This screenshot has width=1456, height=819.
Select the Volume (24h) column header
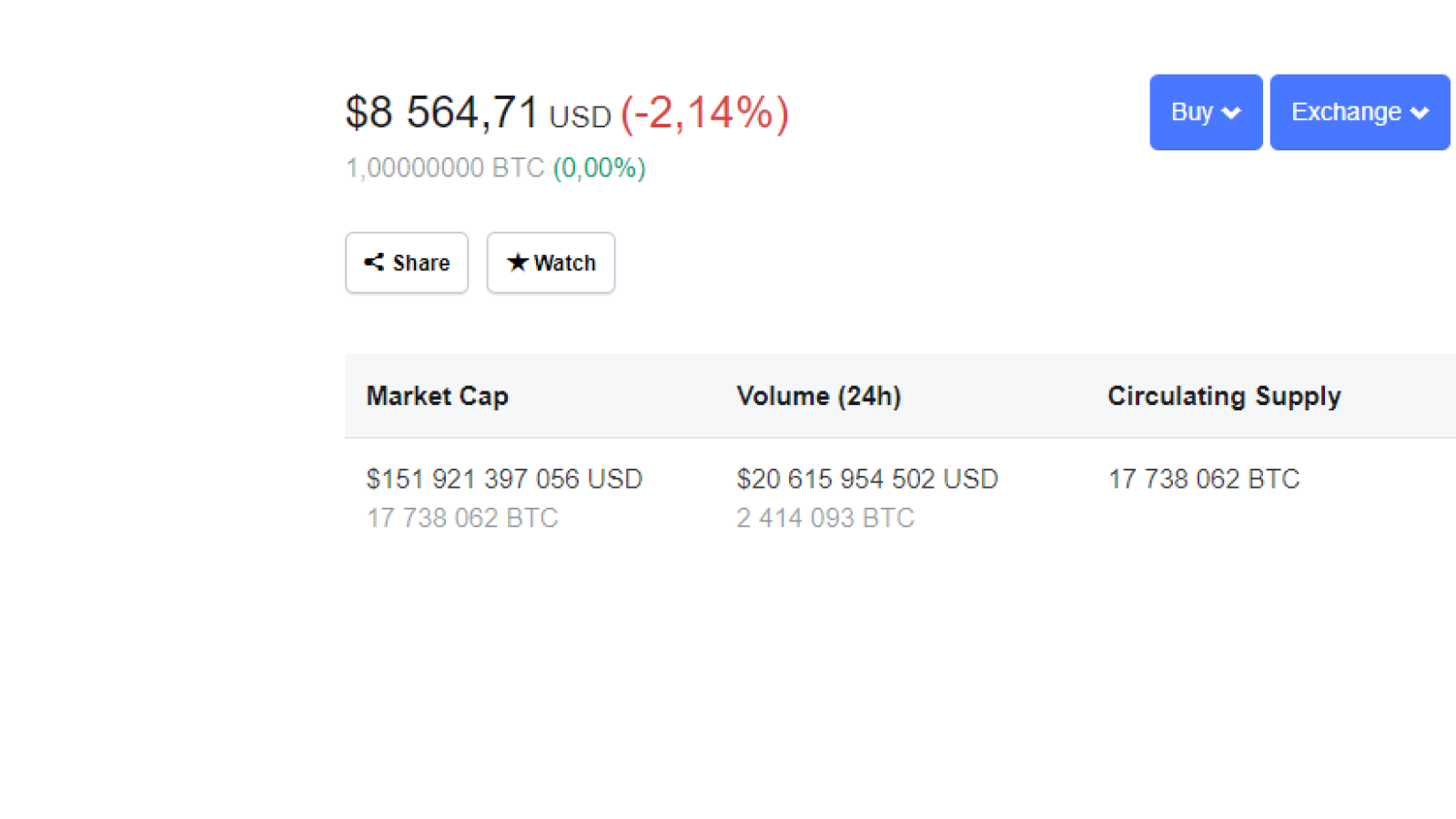pyautogui.click(x=819, y=396)
